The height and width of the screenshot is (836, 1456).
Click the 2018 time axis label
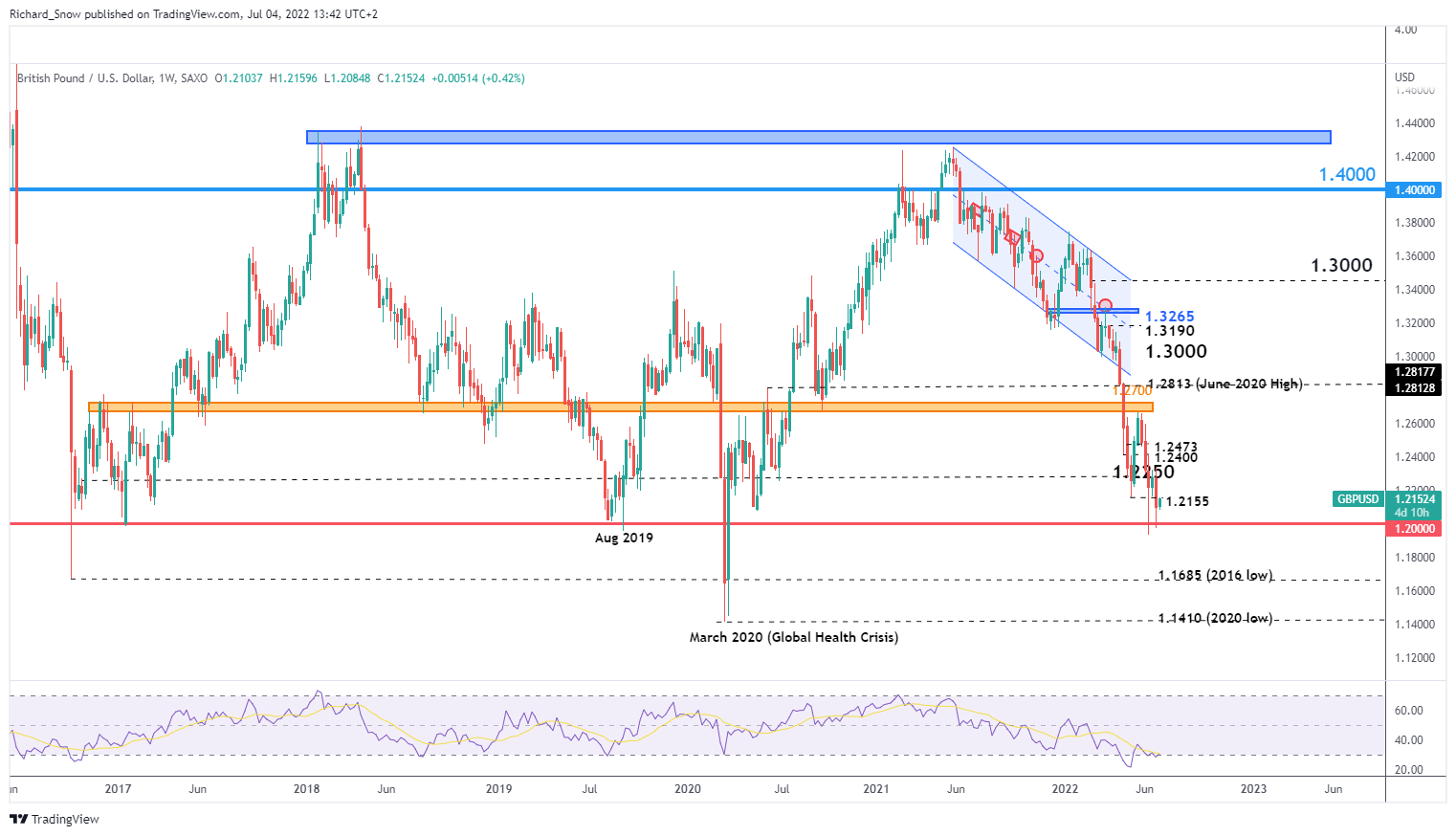coord(307,789)
